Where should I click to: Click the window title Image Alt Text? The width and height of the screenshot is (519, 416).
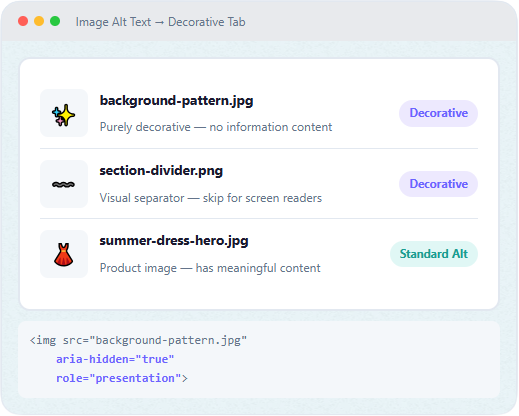(x=113, y=22)
